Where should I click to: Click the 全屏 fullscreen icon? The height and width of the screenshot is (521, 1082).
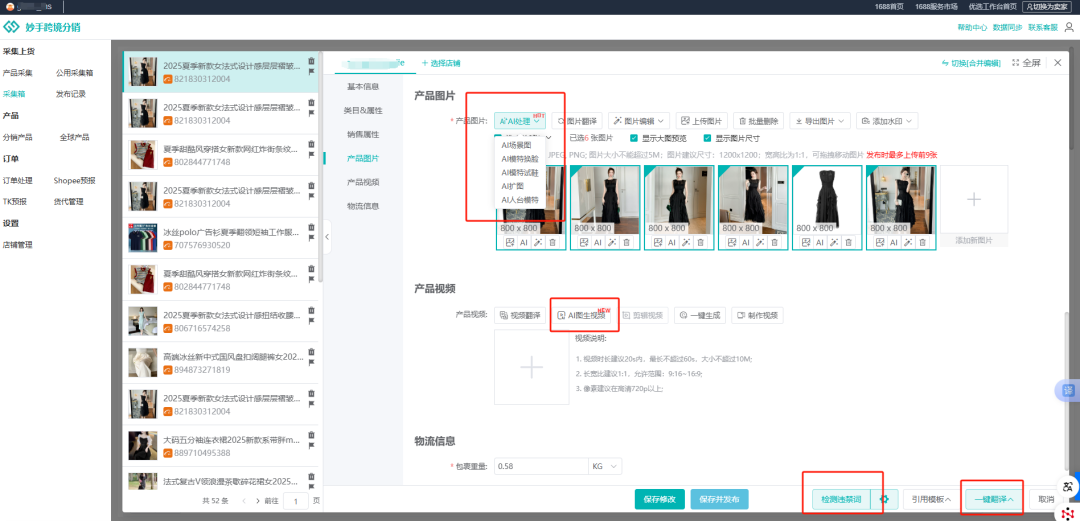point(1026,62)
